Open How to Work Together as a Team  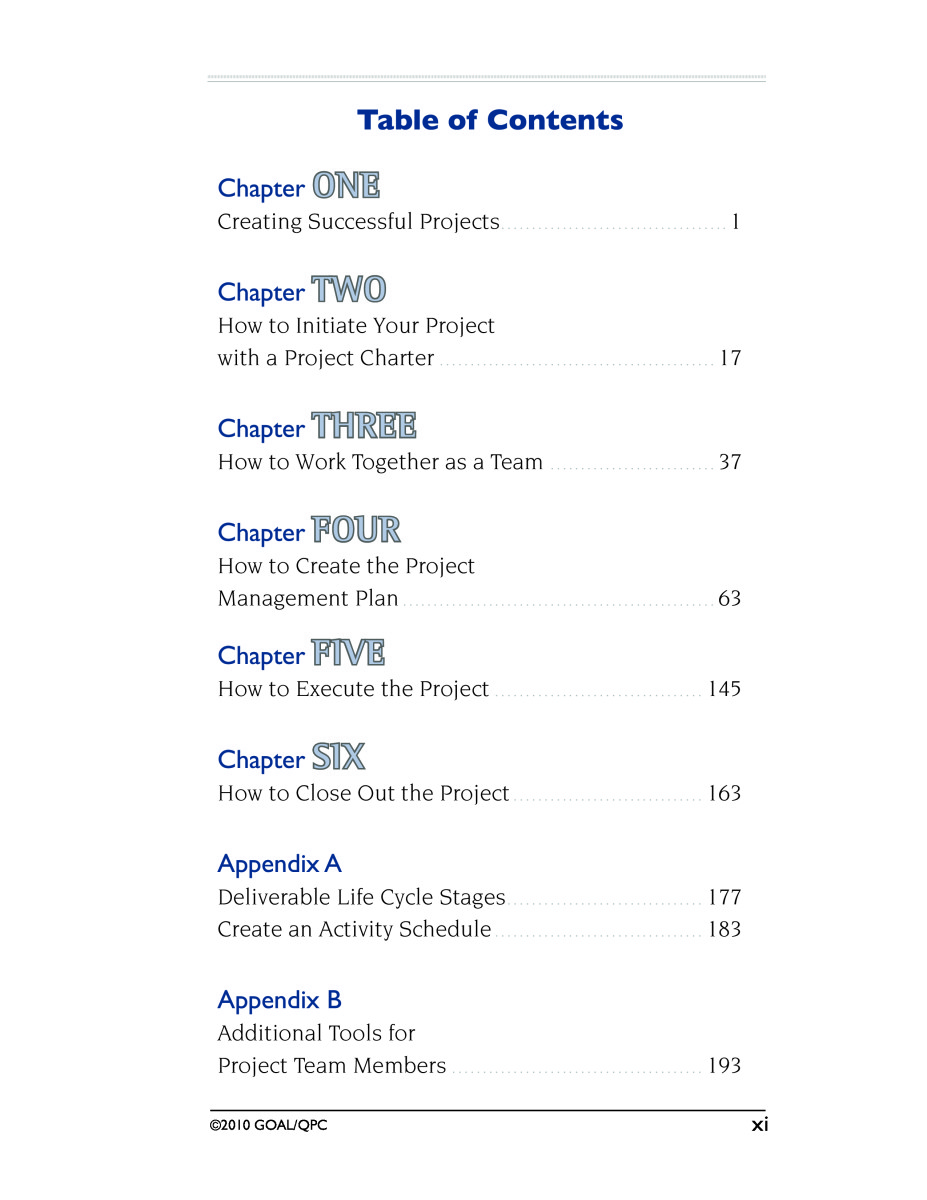coord(480,462)
